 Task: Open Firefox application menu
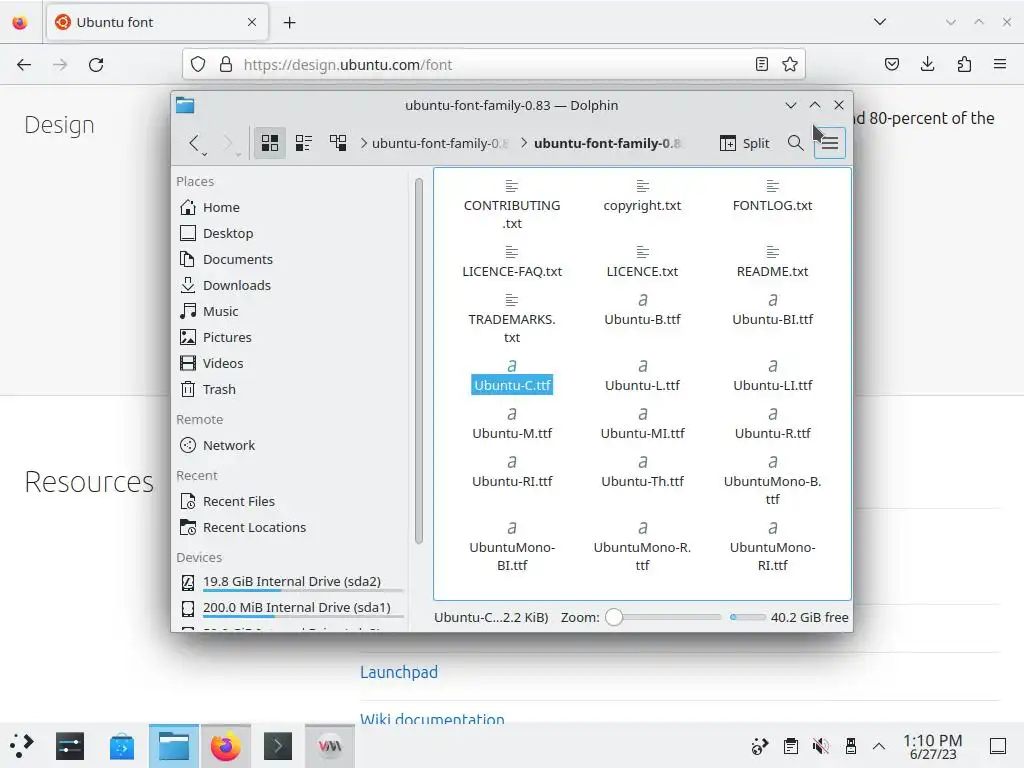point(1000,64)
